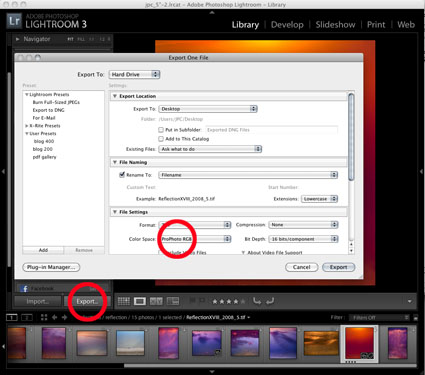Select the blog 400 user preset
Viewport: 425px width, 375px height.
point(44,141)
